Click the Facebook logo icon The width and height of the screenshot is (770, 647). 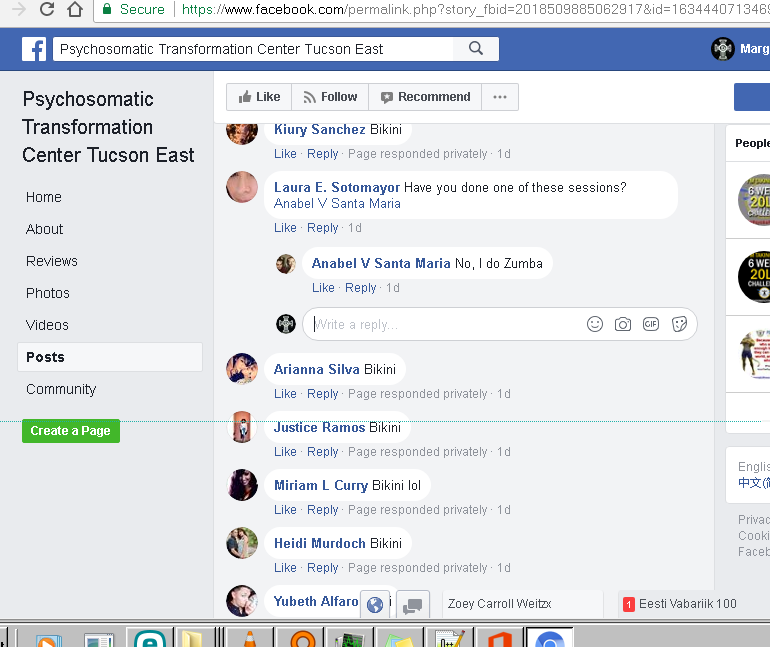pyautogui.click(x=34, y=49)
